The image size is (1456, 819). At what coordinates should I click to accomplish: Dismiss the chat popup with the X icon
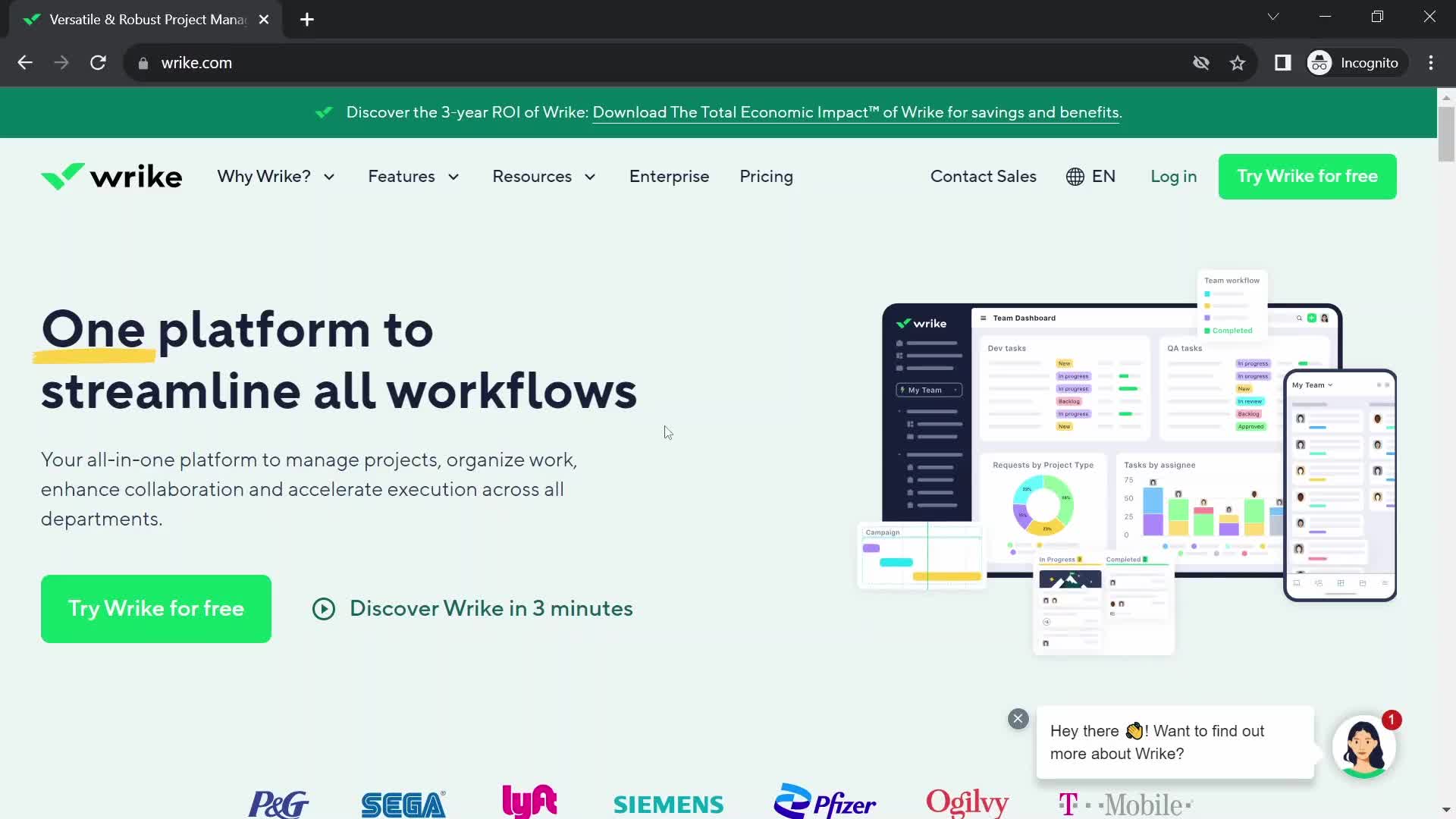pos(1018,719)
